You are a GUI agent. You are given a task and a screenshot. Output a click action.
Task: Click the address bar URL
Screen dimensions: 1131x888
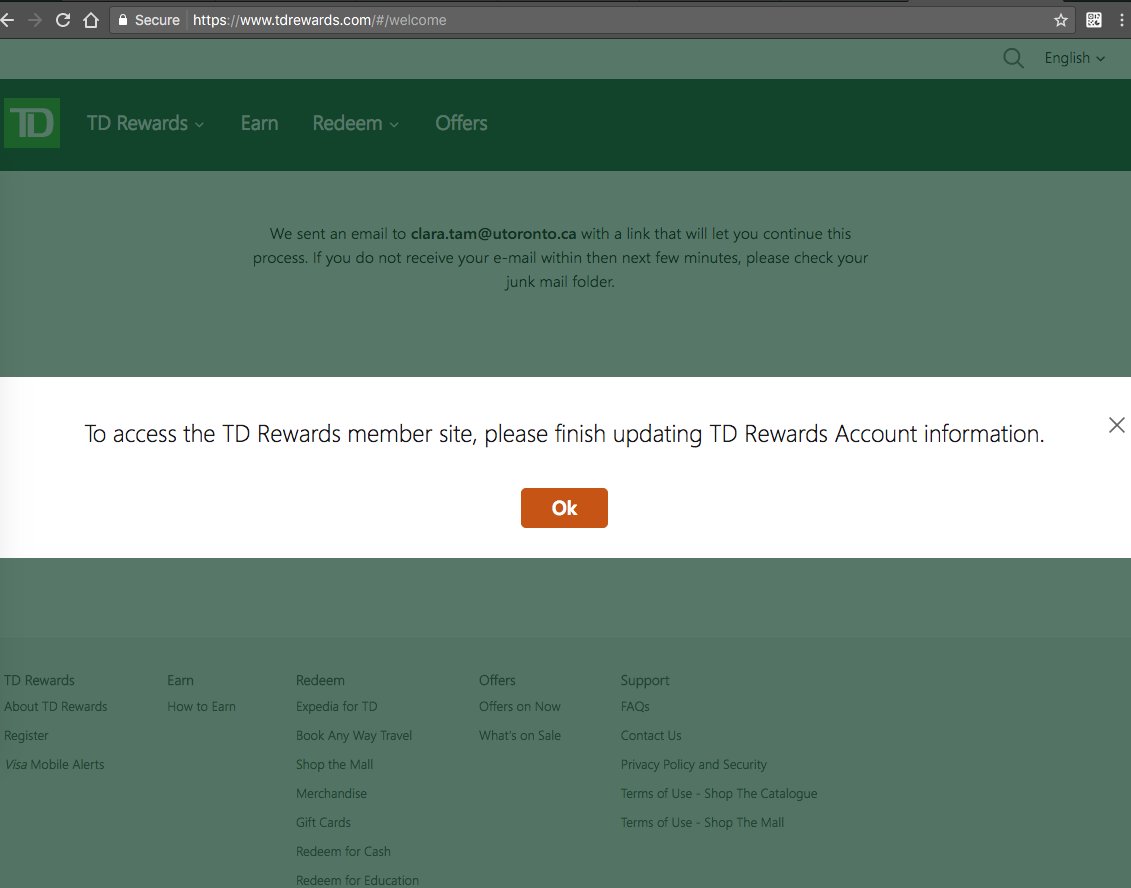tap(320, 20)
